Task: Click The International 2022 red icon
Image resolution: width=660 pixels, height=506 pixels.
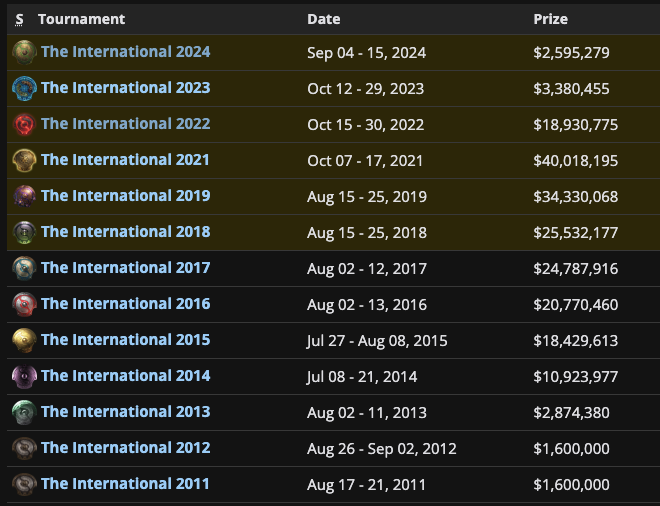Action: 24,124
